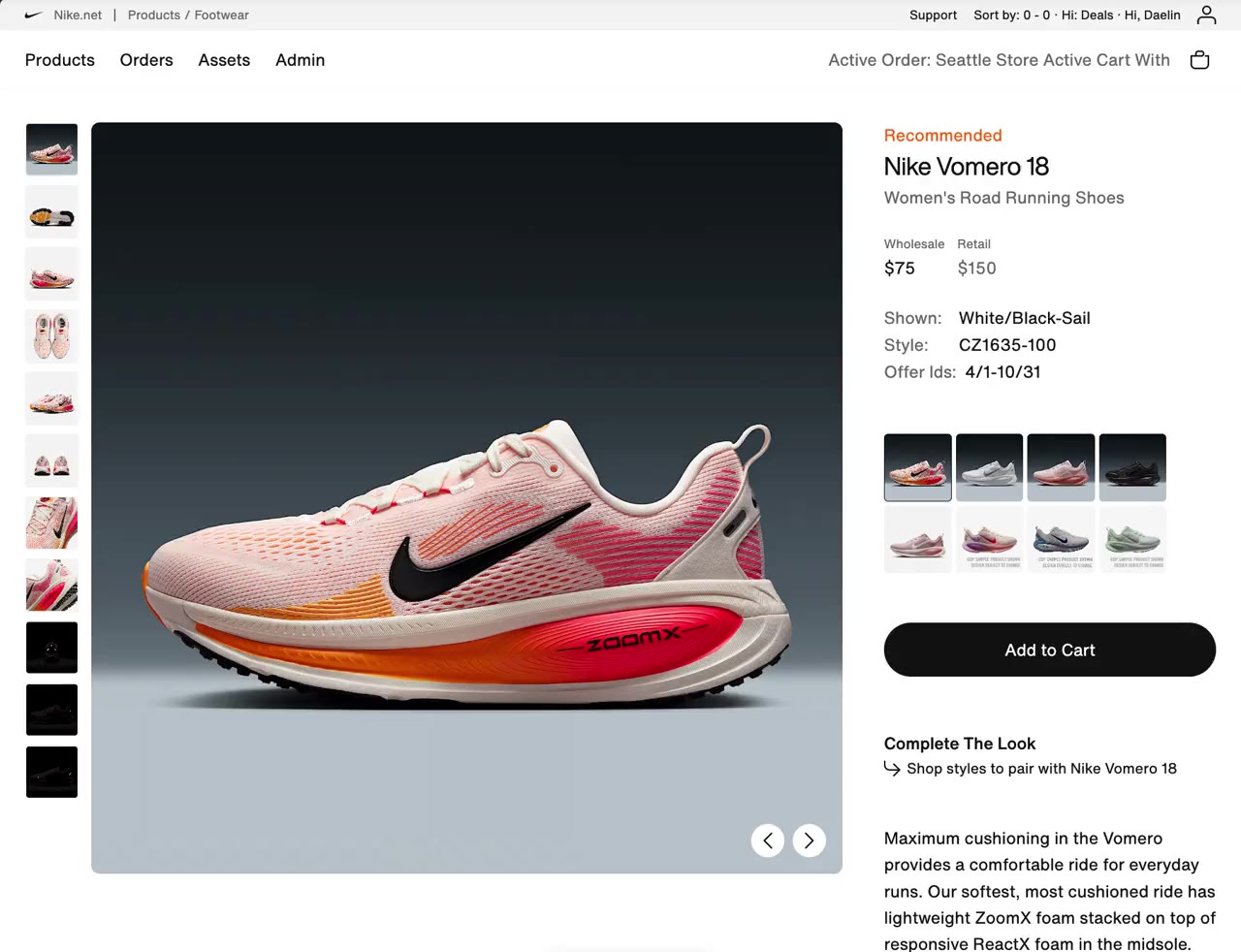The image size is (1241, 952).
Task: Open the shopping cart bag icon
Action: coord(1199,60)
